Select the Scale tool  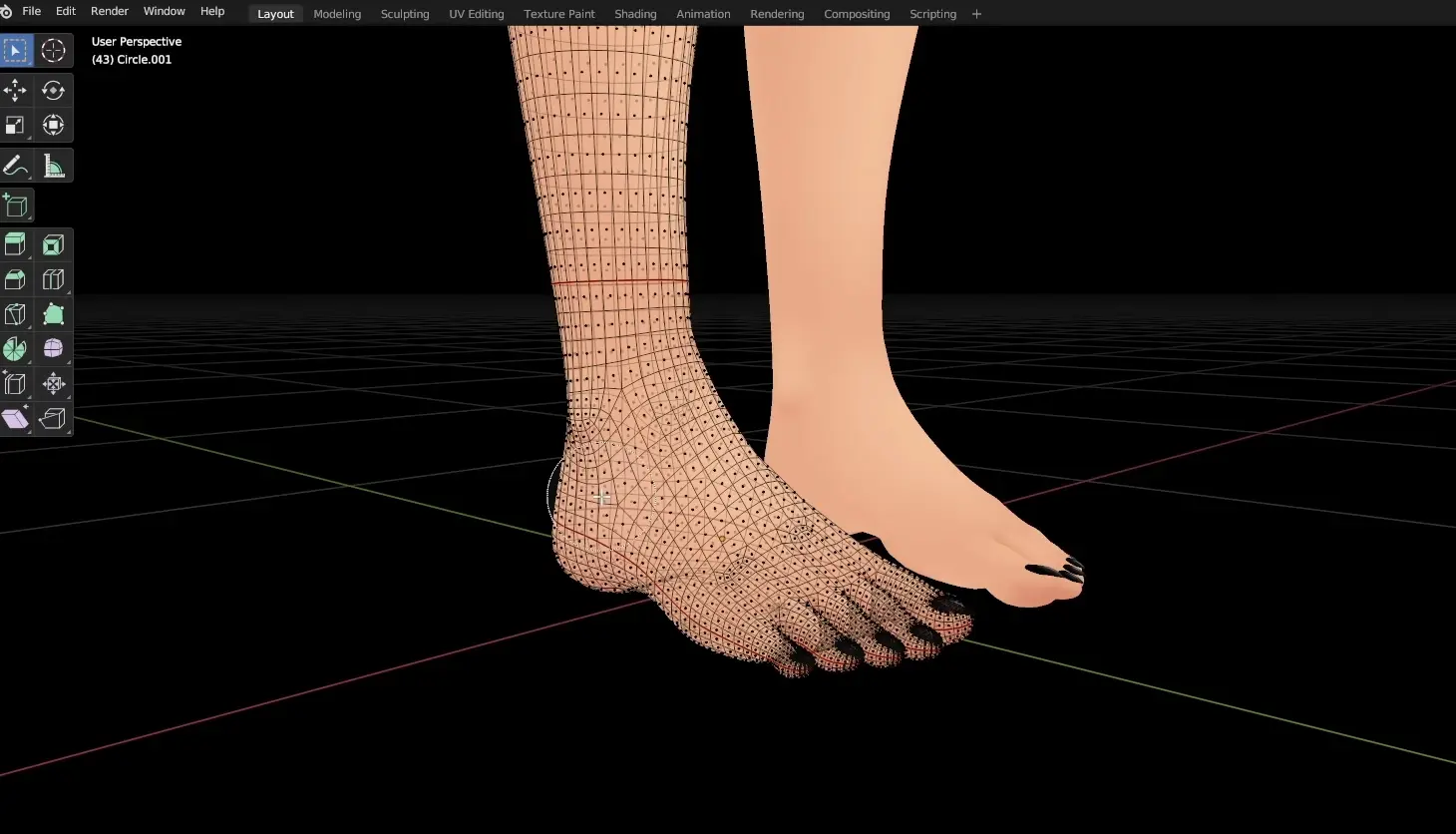(x=16, y=126)
